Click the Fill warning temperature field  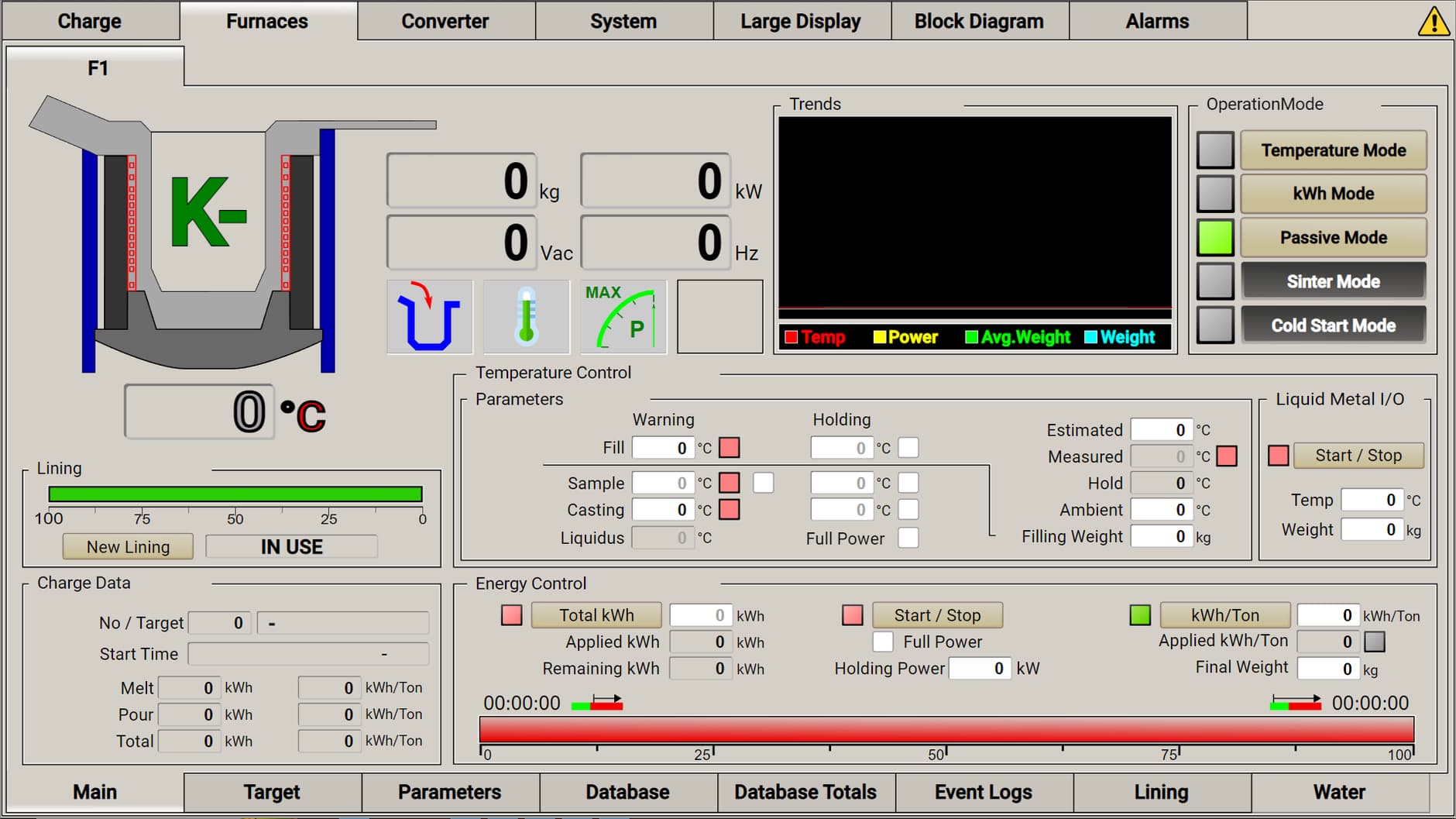point(663,448)
